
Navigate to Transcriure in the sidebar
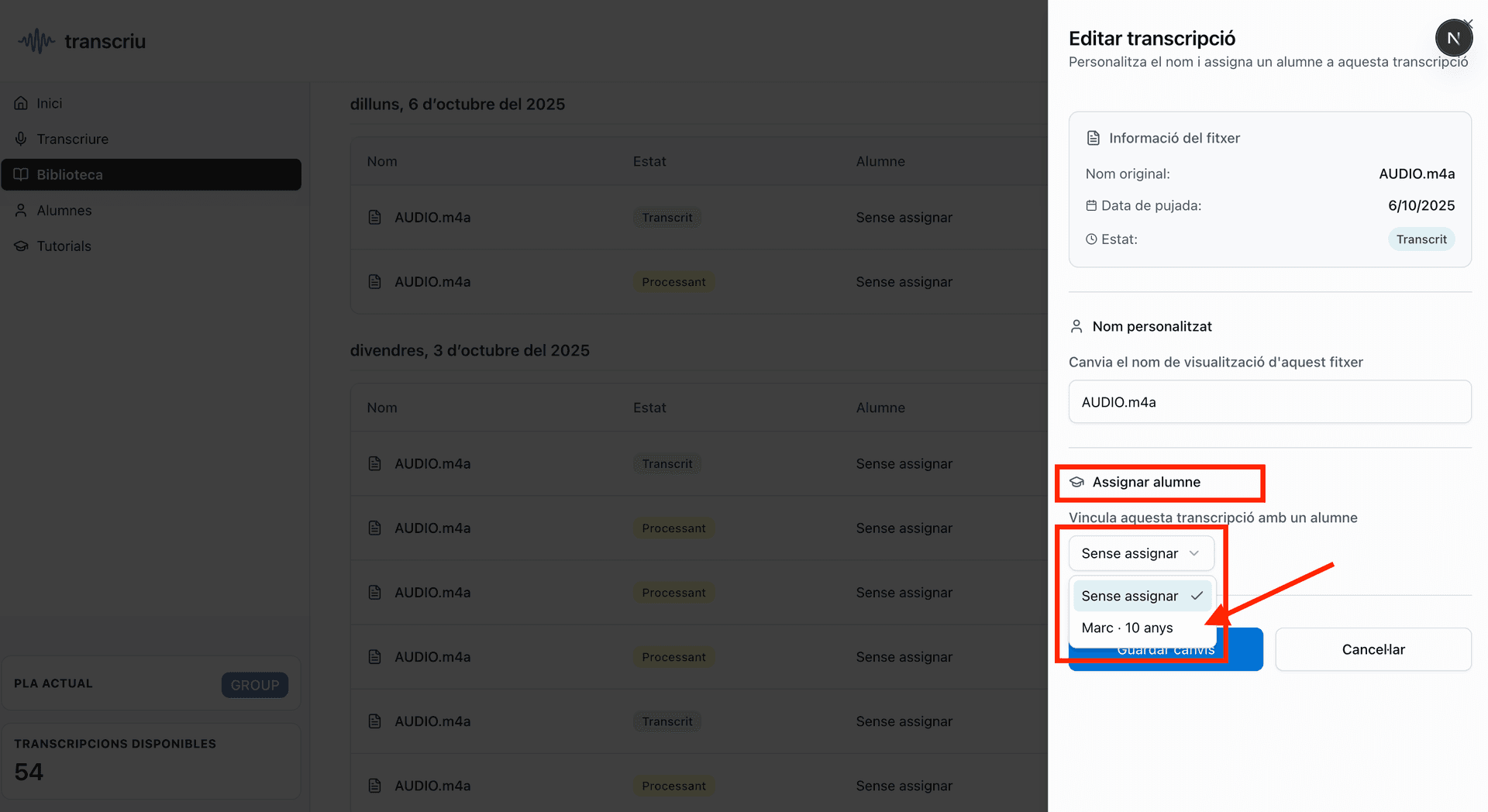[x=73, y=139]
